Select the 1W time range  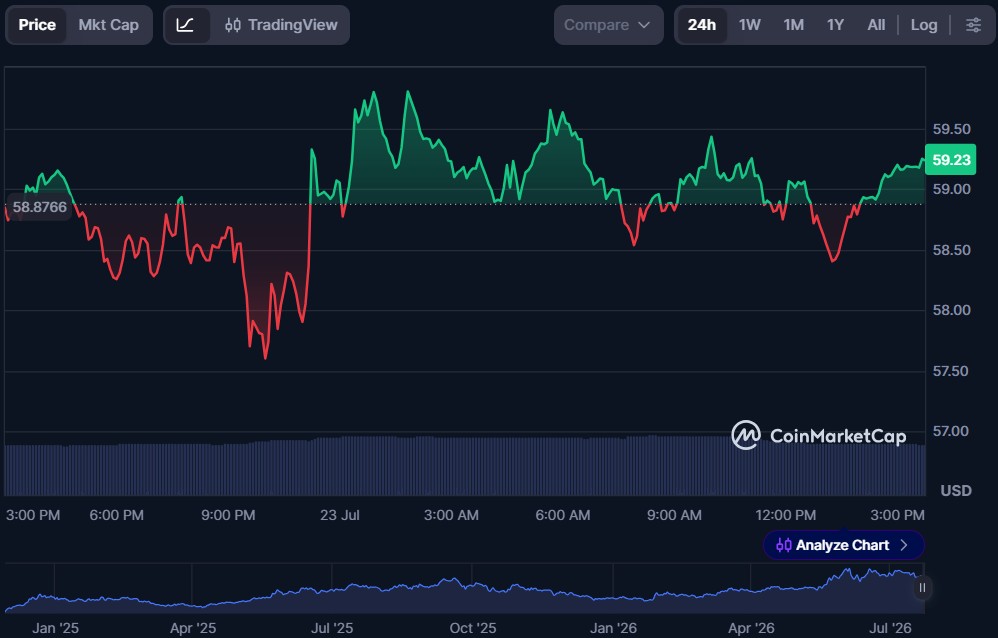tap(750, 25)
